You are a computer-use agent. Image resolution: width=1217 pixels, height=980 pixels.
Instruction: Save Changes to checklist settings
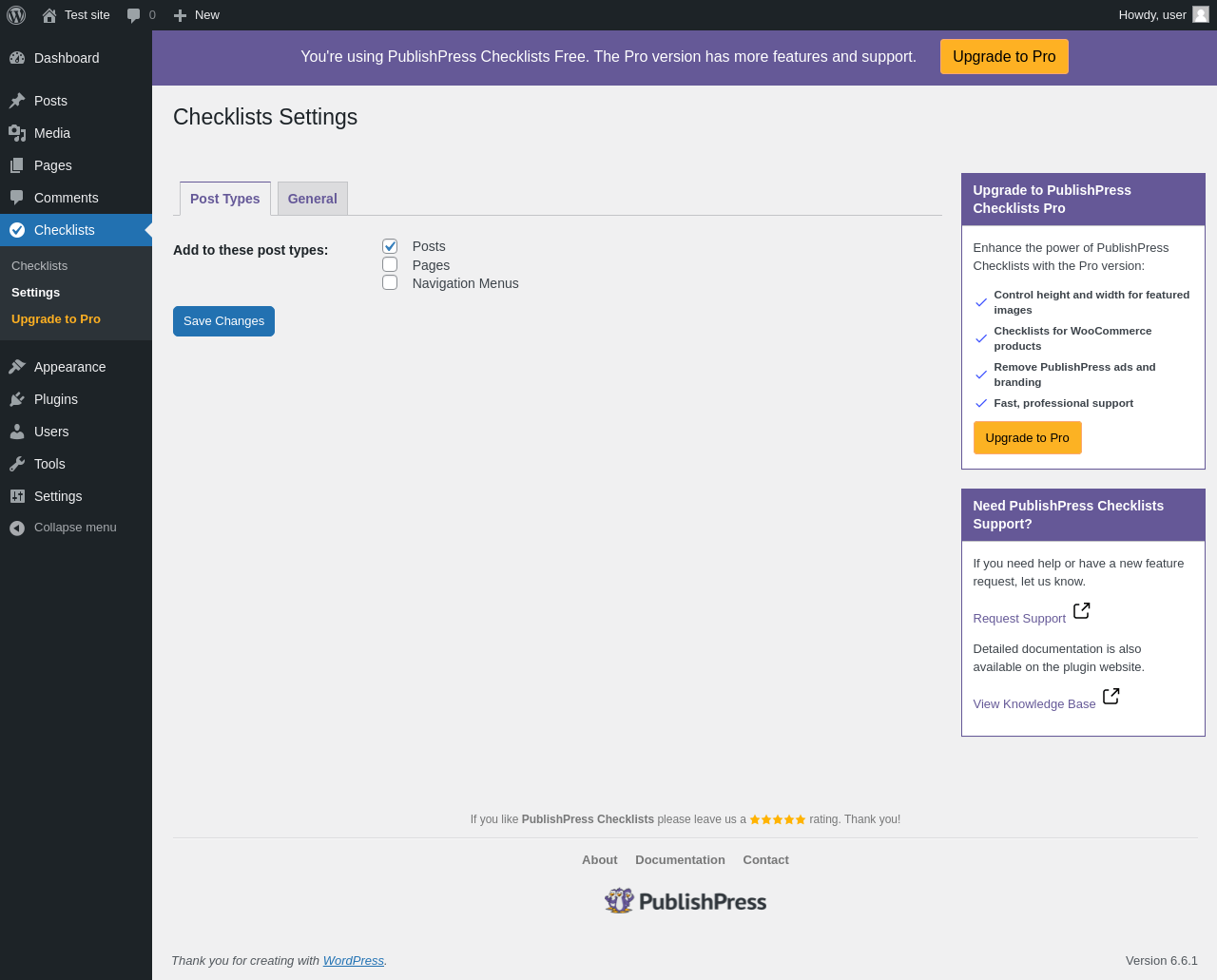click(223, 321)
